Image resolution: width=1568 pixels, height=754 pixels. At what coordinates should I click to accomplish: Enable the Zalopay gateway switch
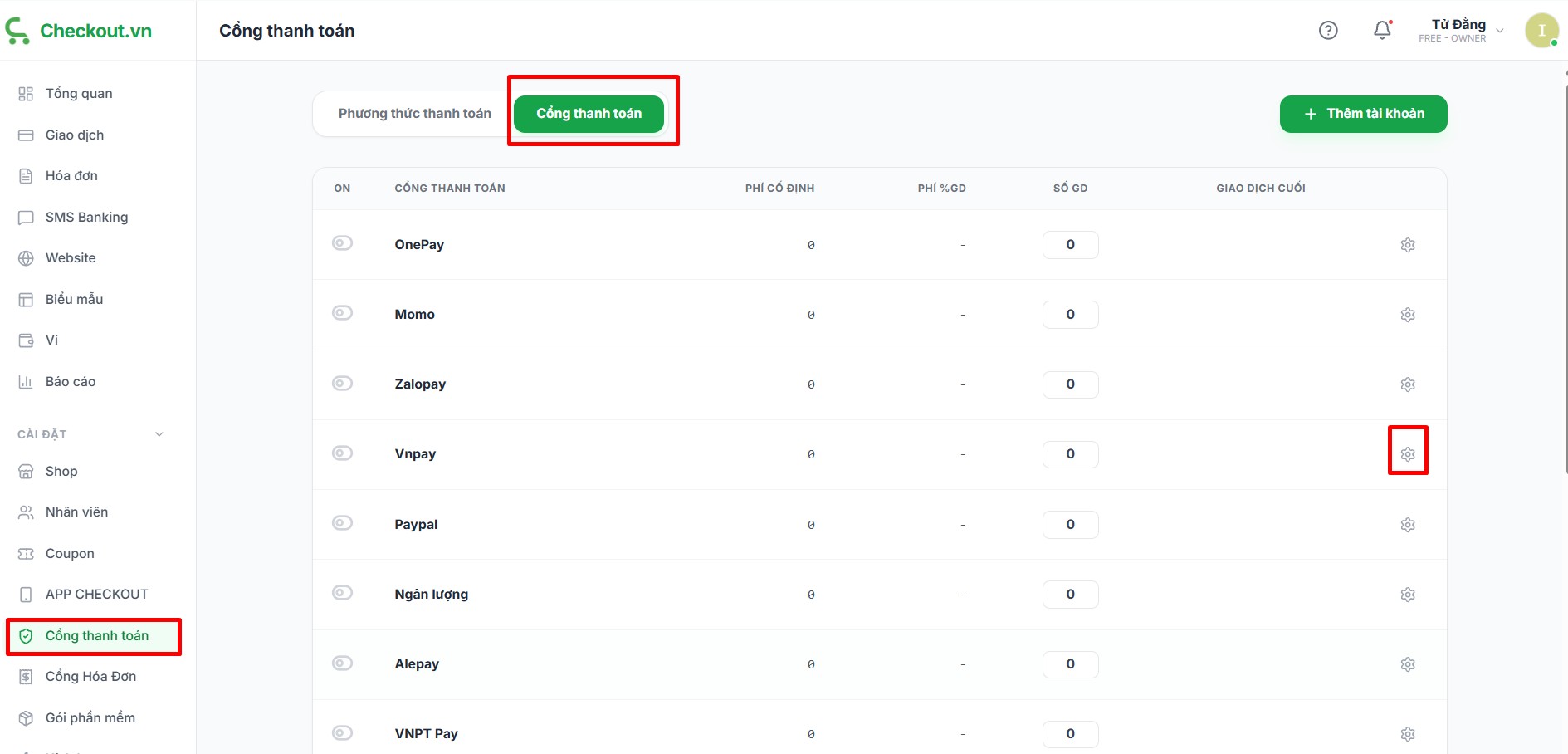pyautogui.click(x=342, y=383)
